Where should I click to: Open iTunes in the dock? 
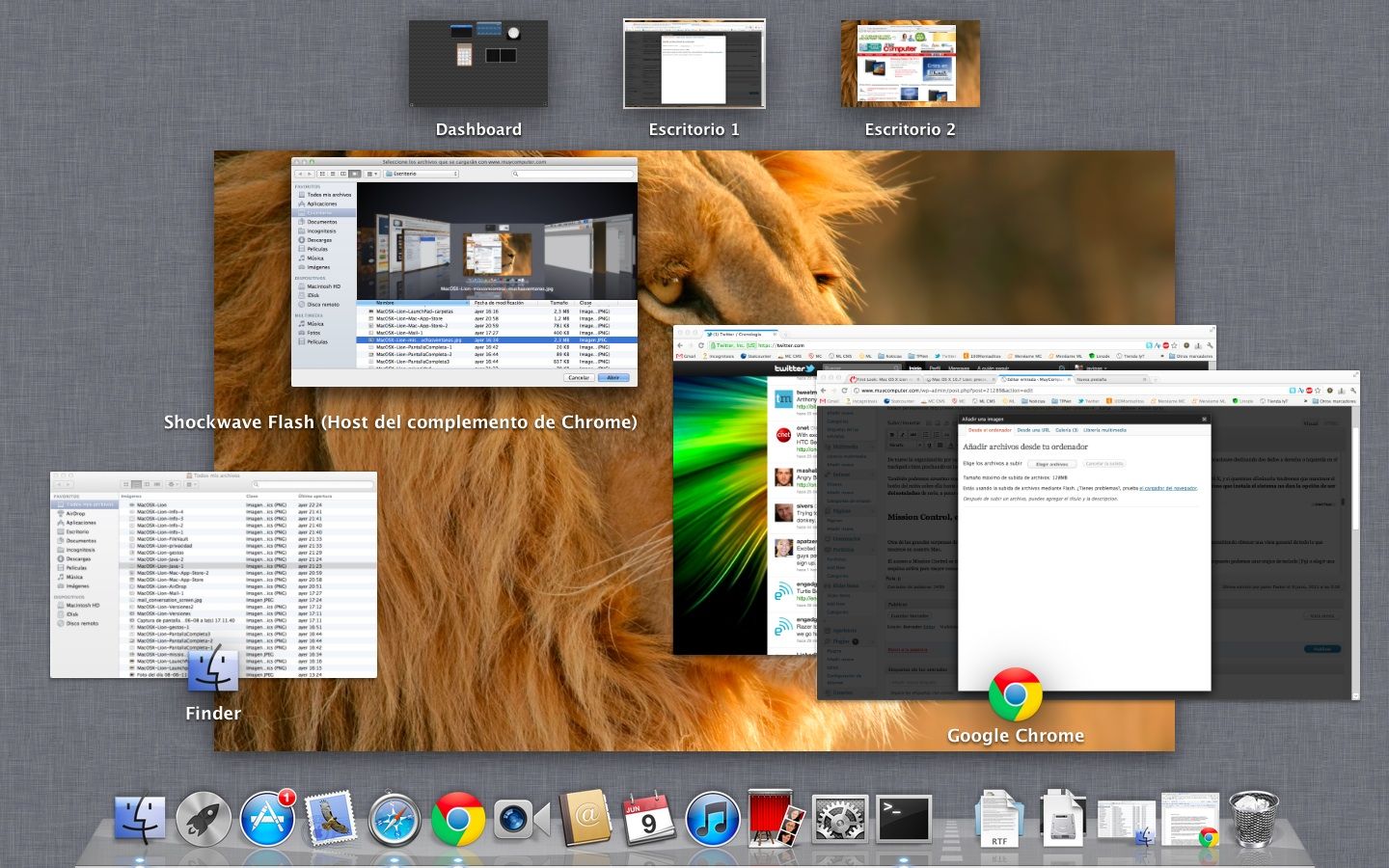[712, 820]
